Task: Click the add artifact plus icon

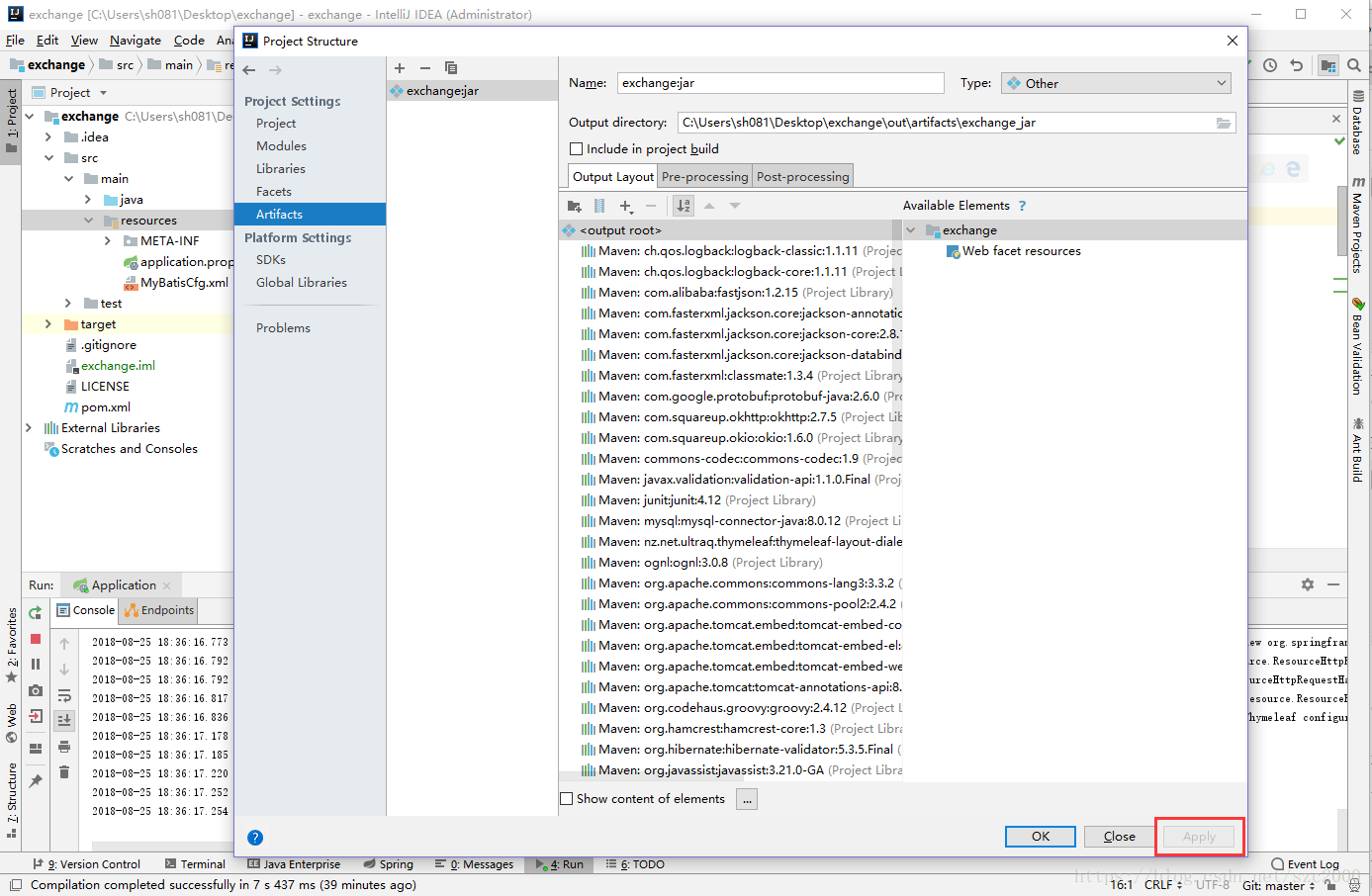Action: pyautogui.click(x=400, y=68)
